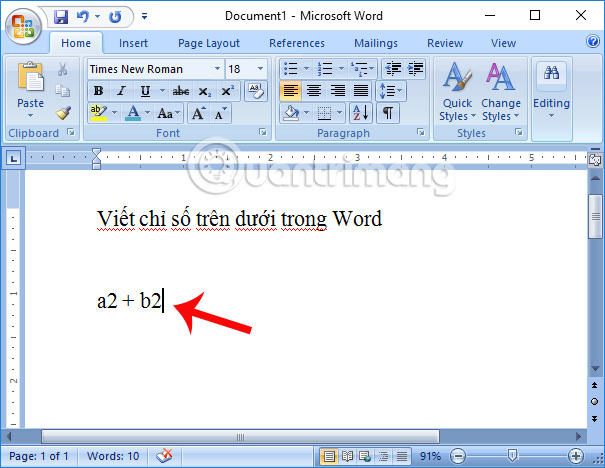The height and width of the screenshot is (468, 605).
Task: Apply the yellow text highlight color
Action: point(98,113)
